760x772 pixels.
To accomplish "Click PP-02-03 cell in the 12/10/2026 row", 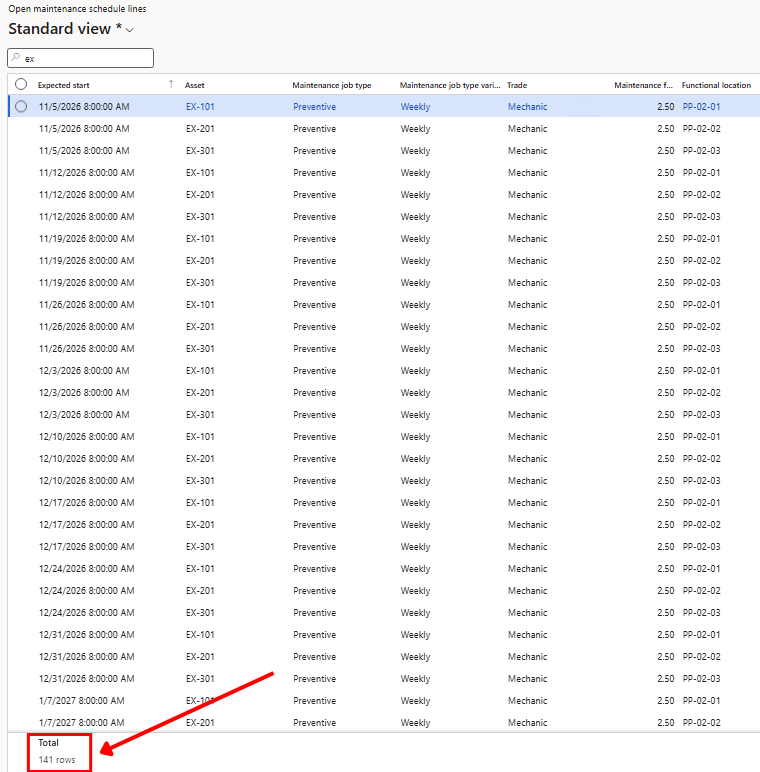I will pyautogui.click(x=701, y=481).
